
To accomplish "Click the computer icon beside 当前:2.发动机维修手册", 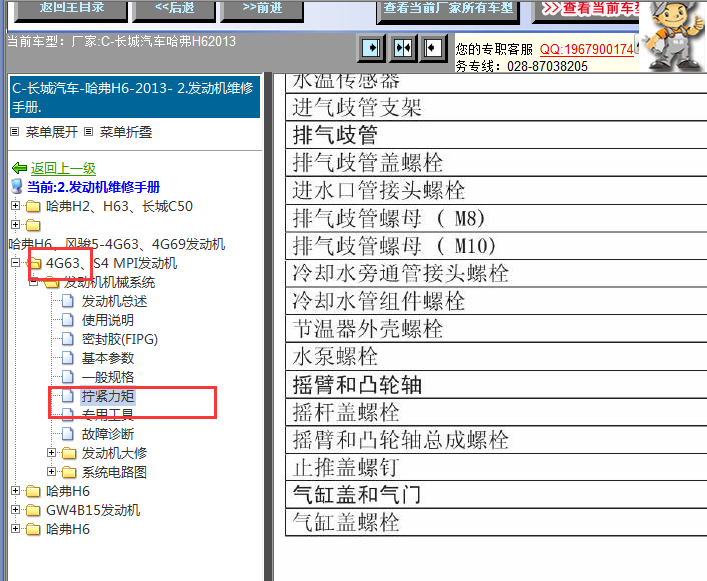I will coord(17,187).
